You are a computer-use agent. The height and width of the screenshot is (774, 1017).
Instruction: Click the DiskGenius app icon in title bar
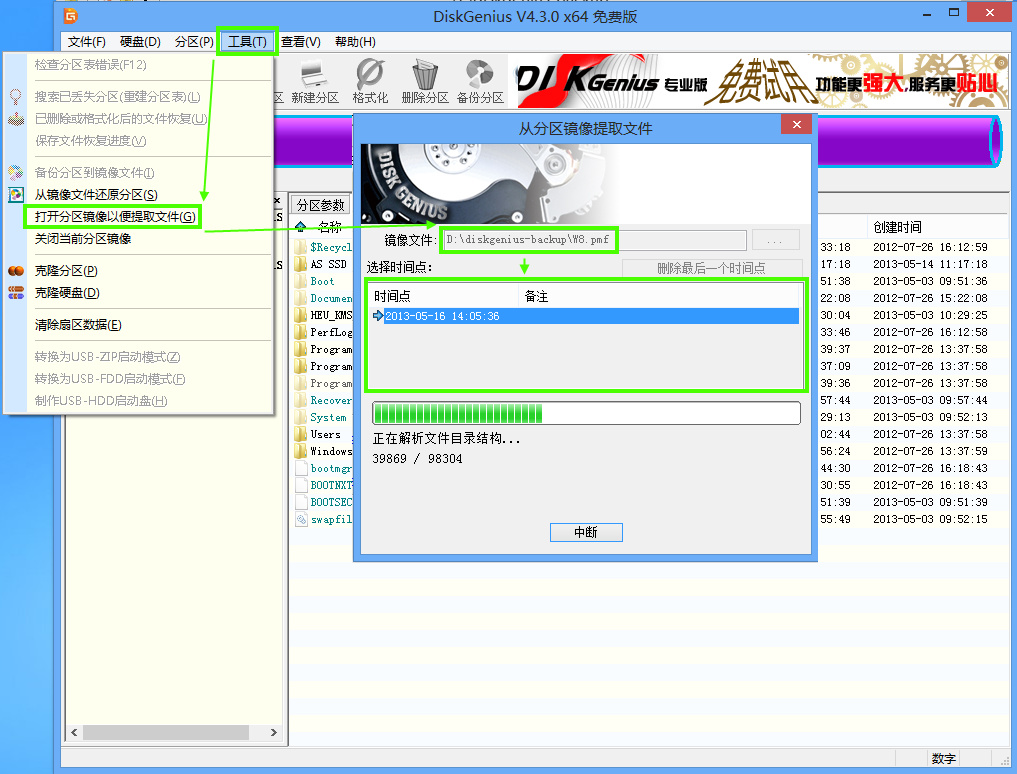coord(71,16)
